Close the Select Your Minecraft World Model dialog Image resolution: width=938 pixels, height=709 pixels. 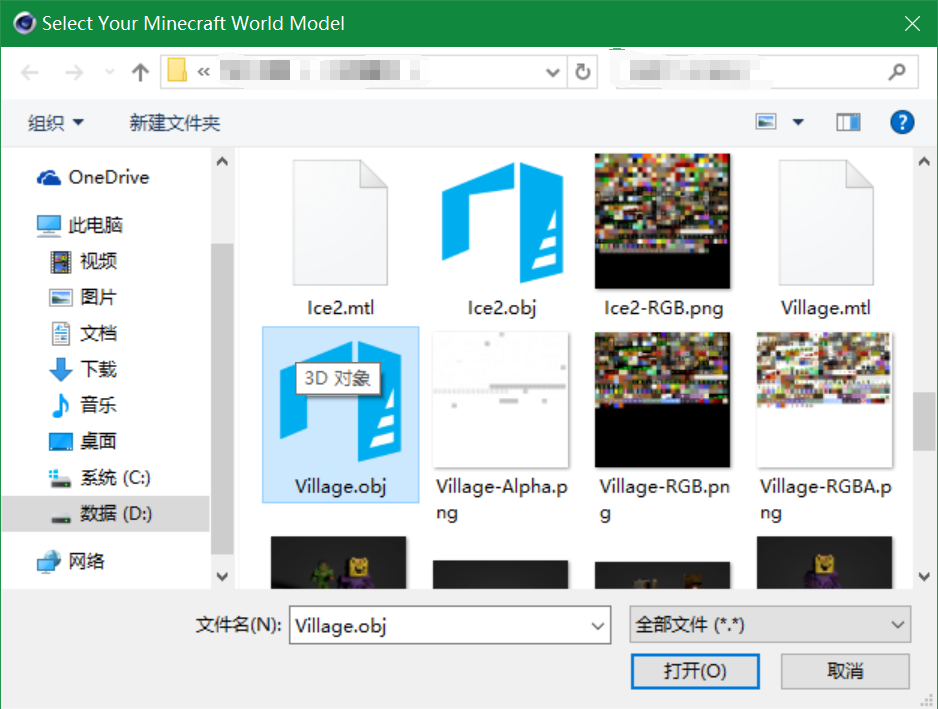click(x=912, y=23)
